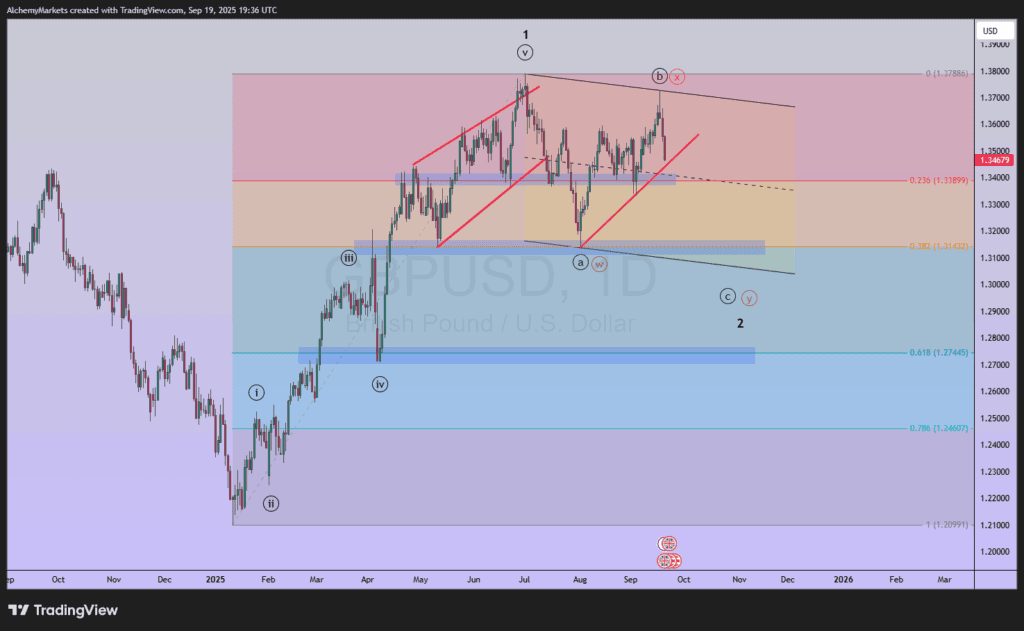Select the red circled w wave label

tap(598, 264)
